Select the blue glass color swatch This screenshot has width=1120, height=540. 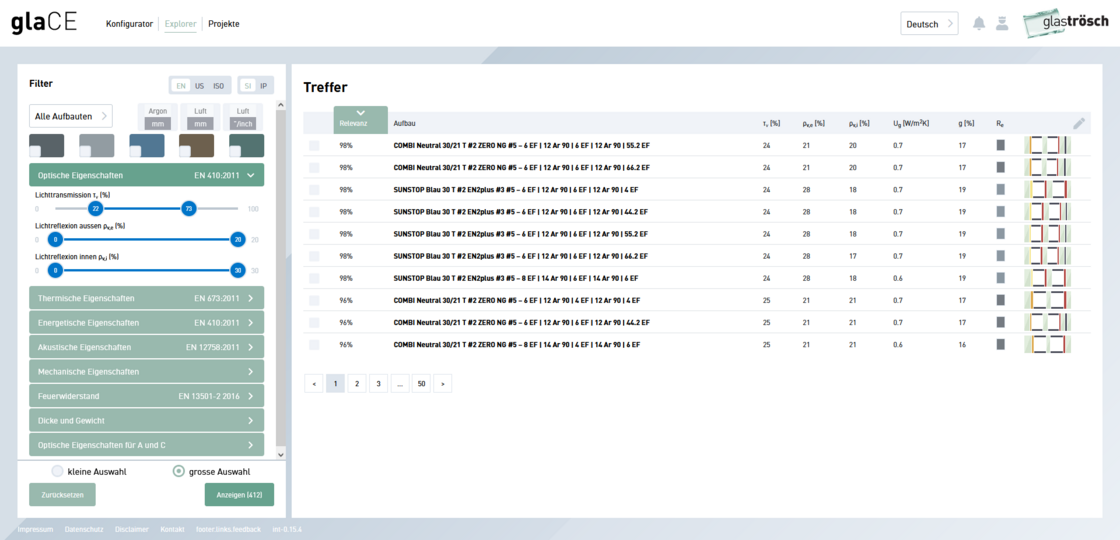146,146
